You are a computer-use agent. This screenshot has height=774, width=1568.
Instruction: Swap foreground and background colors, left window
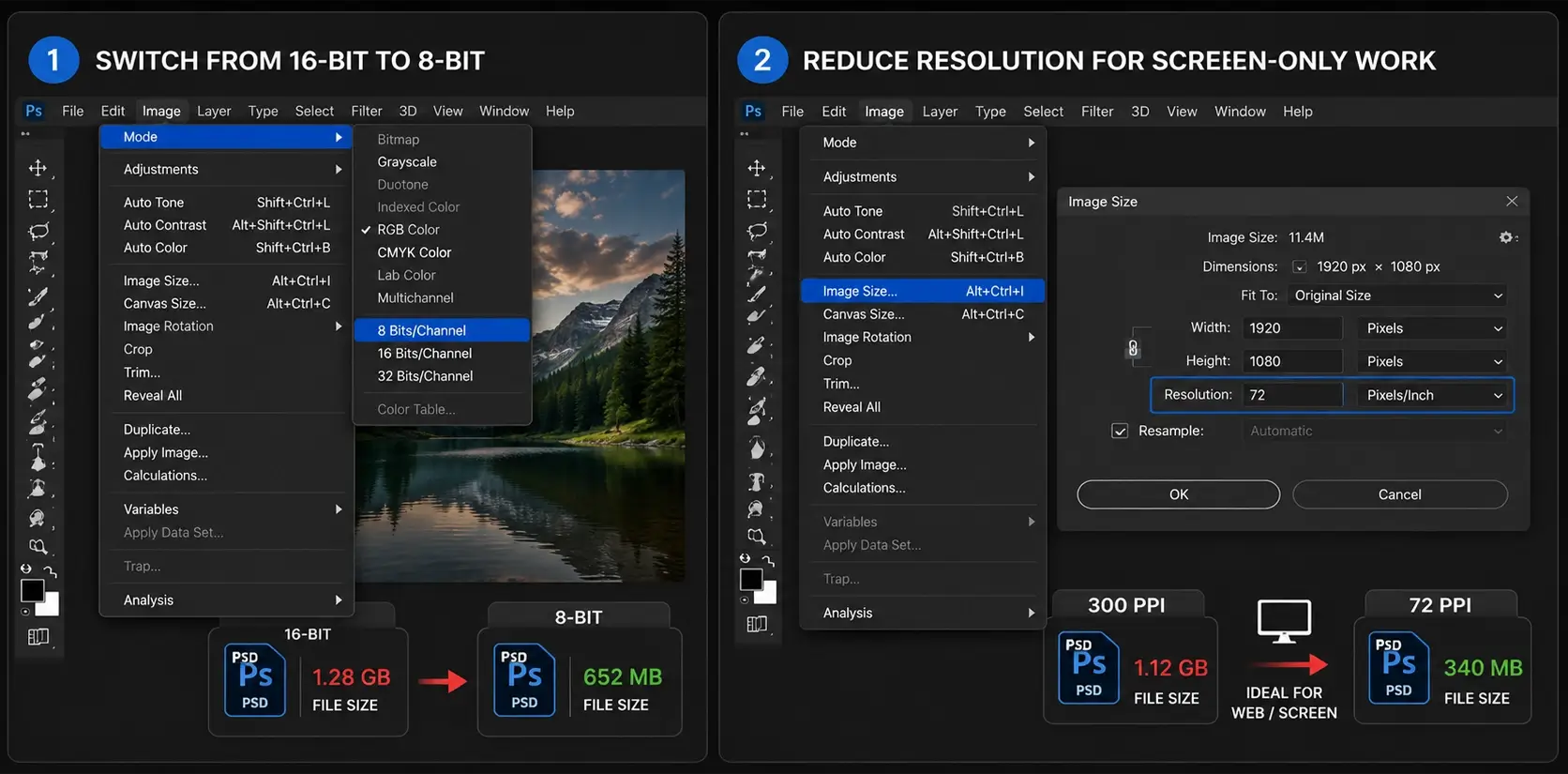coord(50,570)
